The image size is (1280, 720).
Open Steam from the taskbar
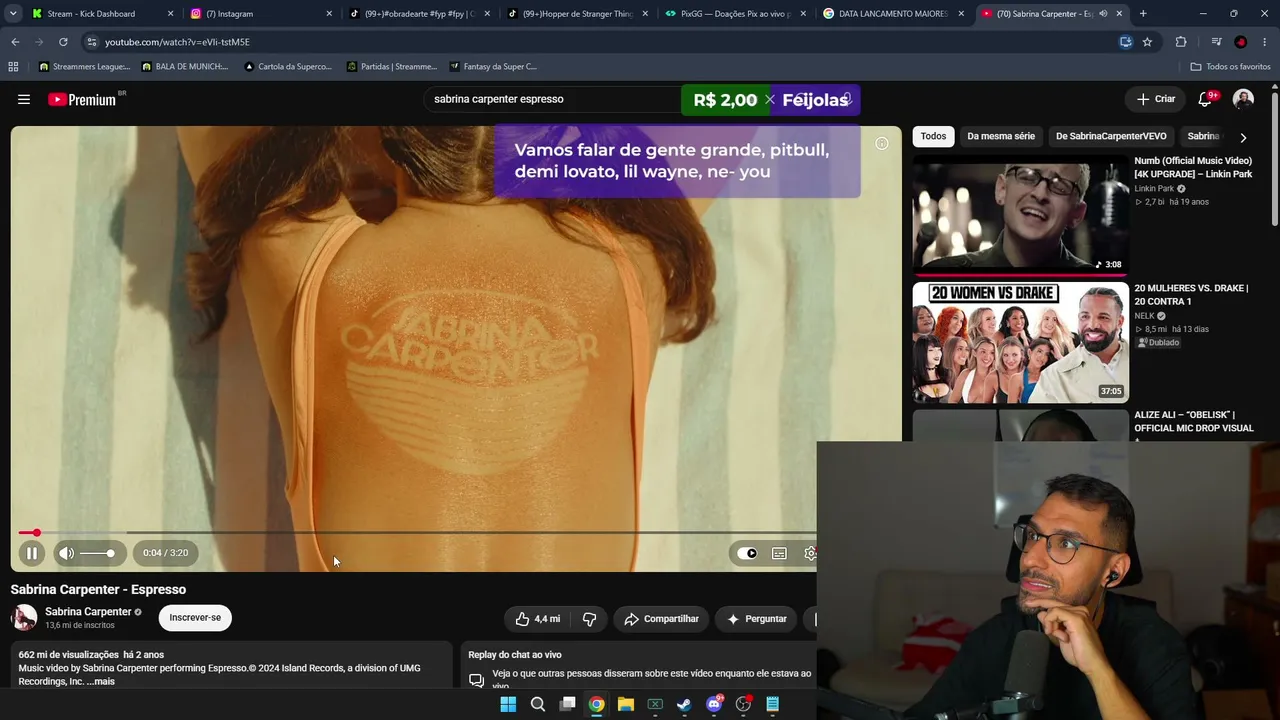tap(684, 704)
